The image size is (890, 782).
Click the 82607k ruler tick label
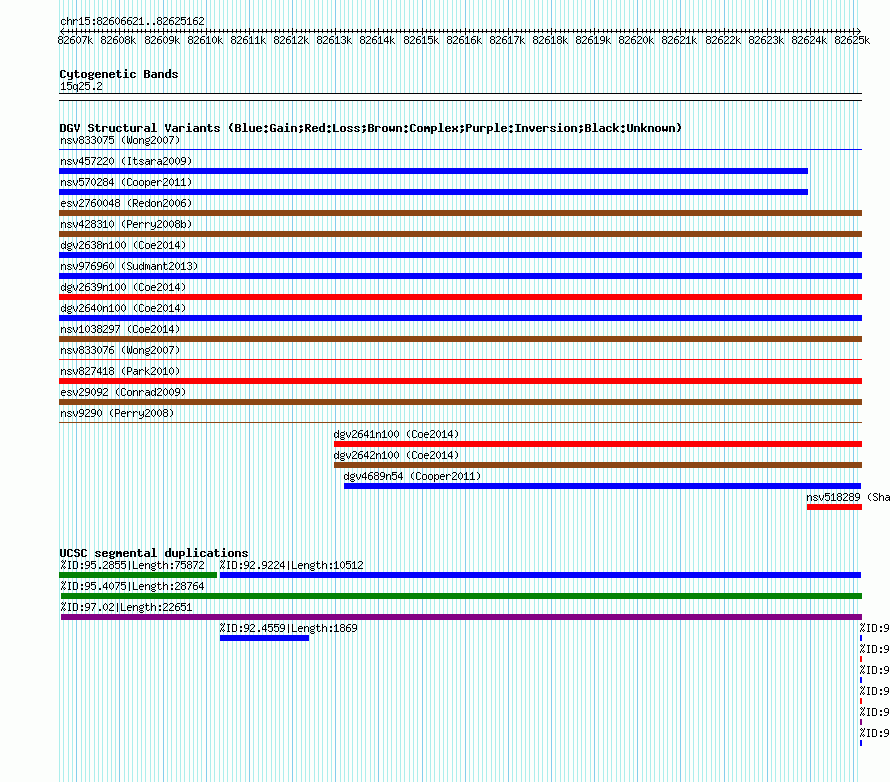click(75, 40)
